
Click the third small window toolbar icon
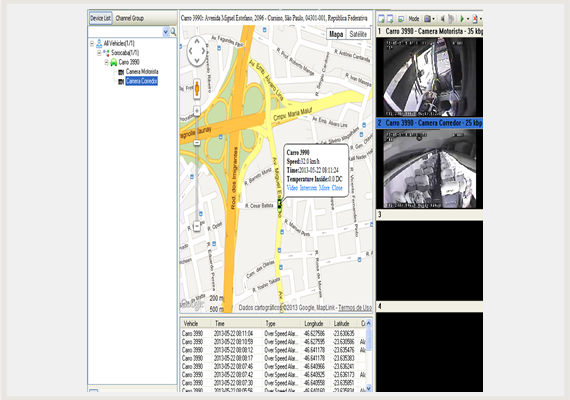tap(401, 19)
